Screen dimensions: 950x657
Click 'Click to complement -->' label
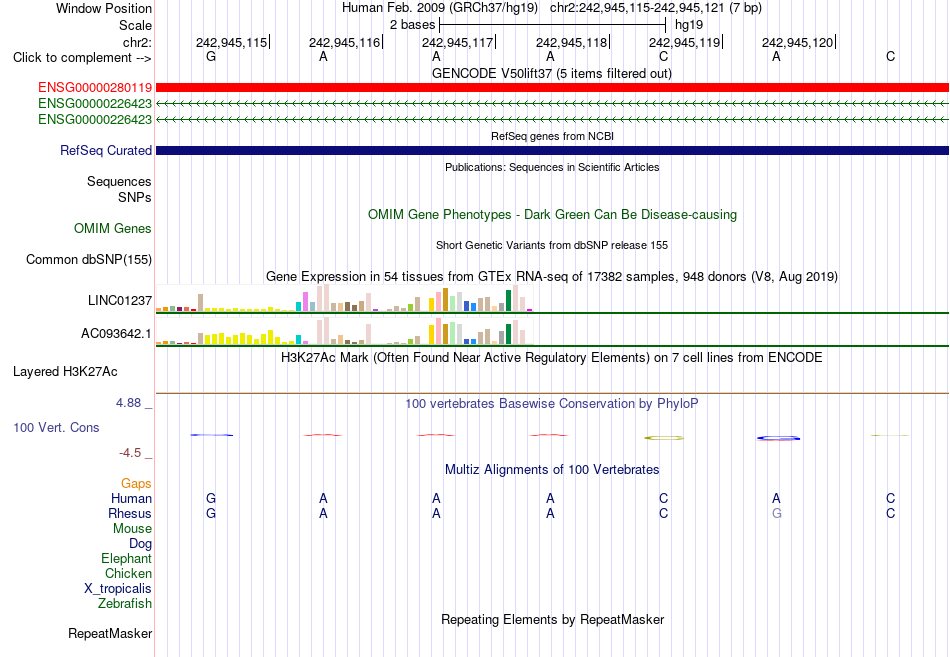[82, 58]
